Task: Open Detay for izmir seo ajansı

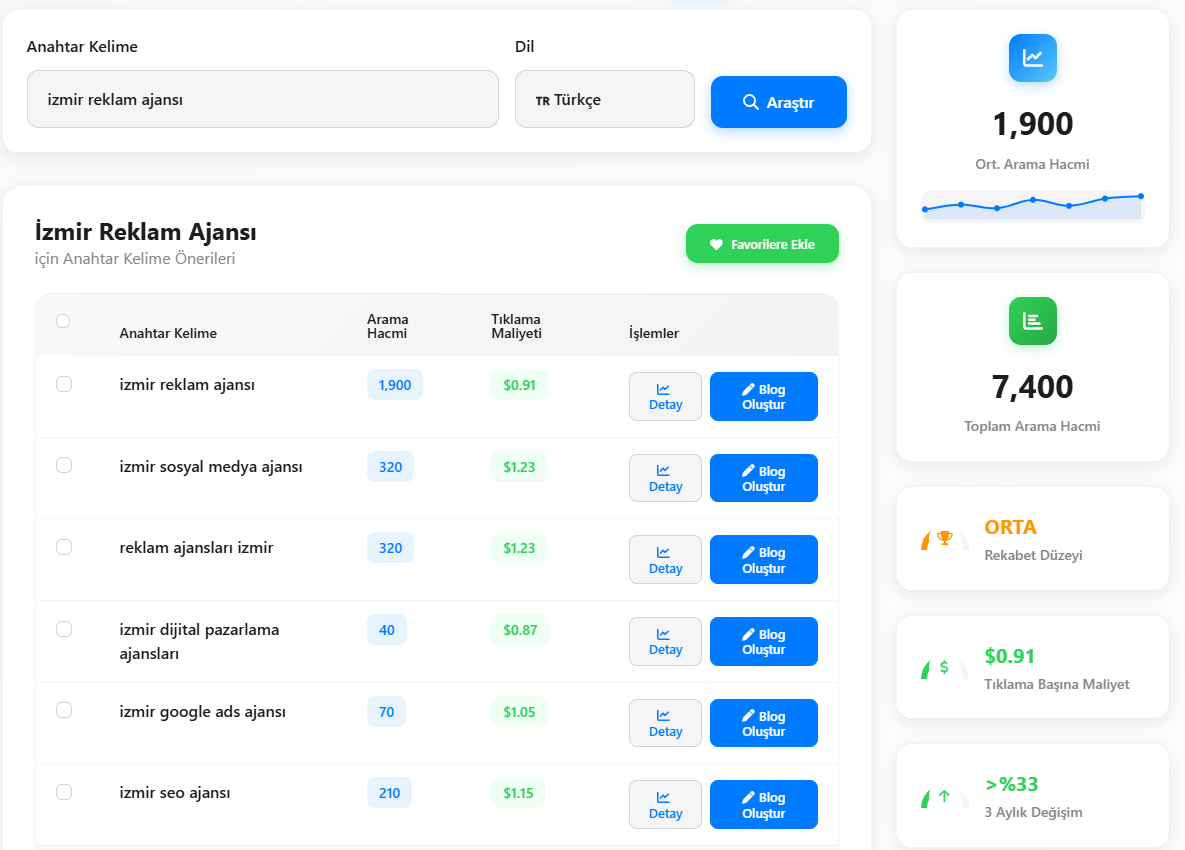Action: pyautogui.click(x=665, y=805)
